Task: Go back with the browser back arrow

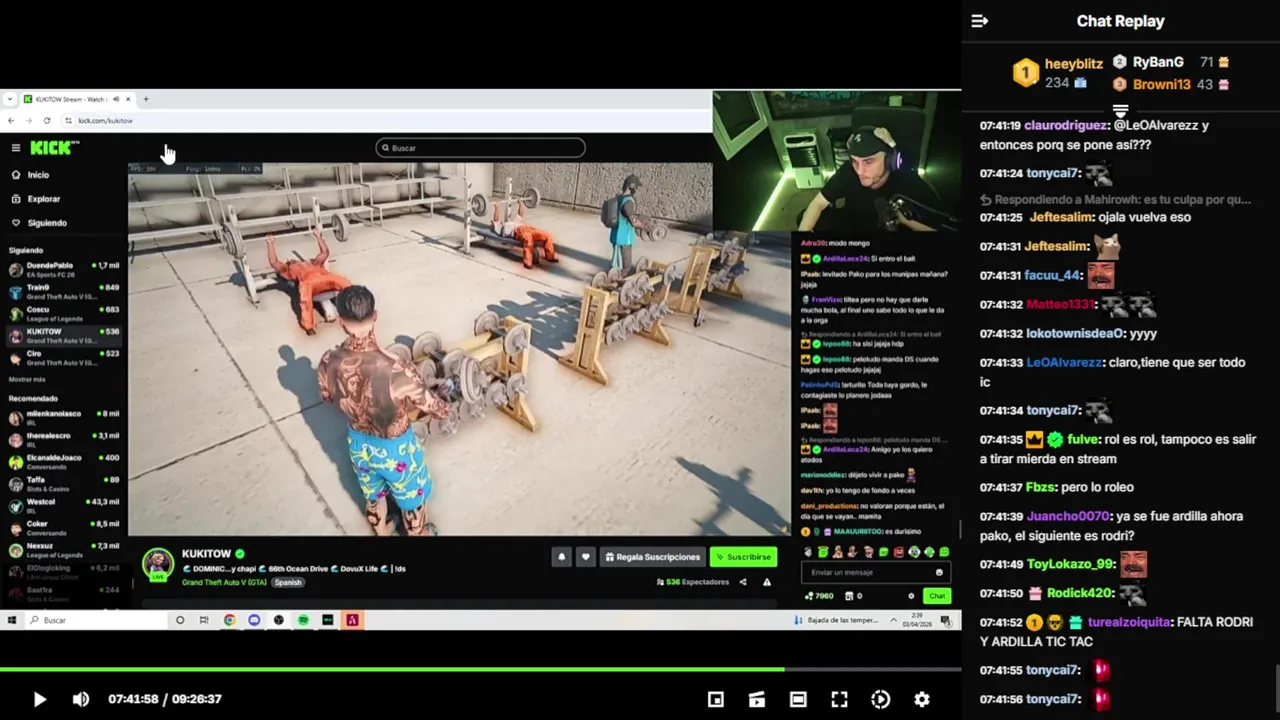Action: (11, 120)
